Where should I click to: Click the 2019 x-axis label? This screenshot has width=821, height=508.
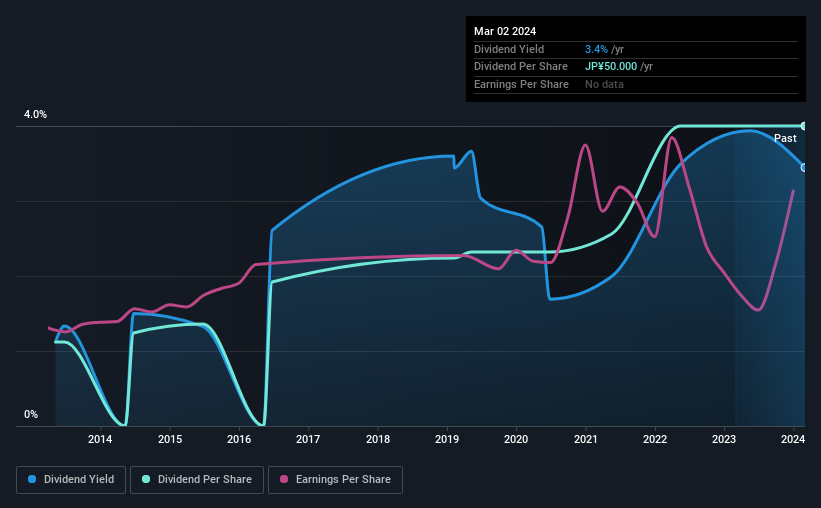(x=447, y=439)
